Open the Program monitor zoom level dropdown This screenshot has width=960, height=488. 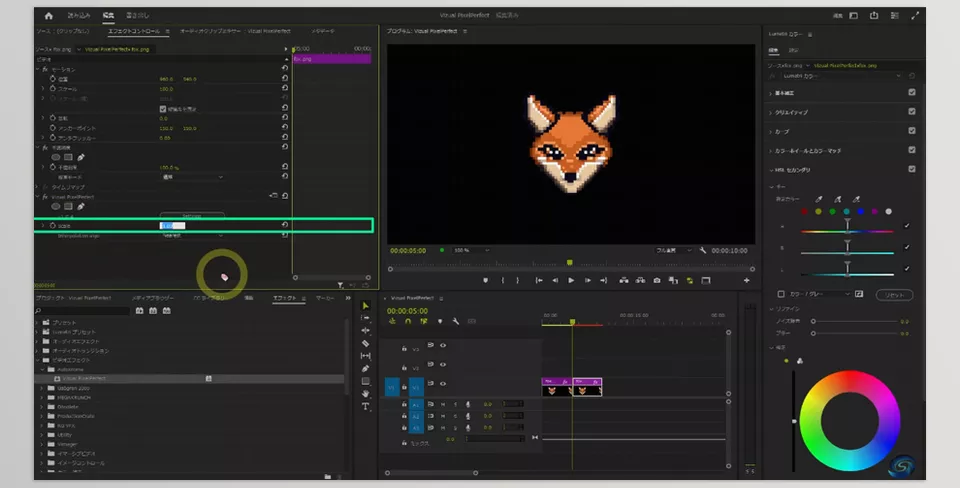click(x=471, y=250)
